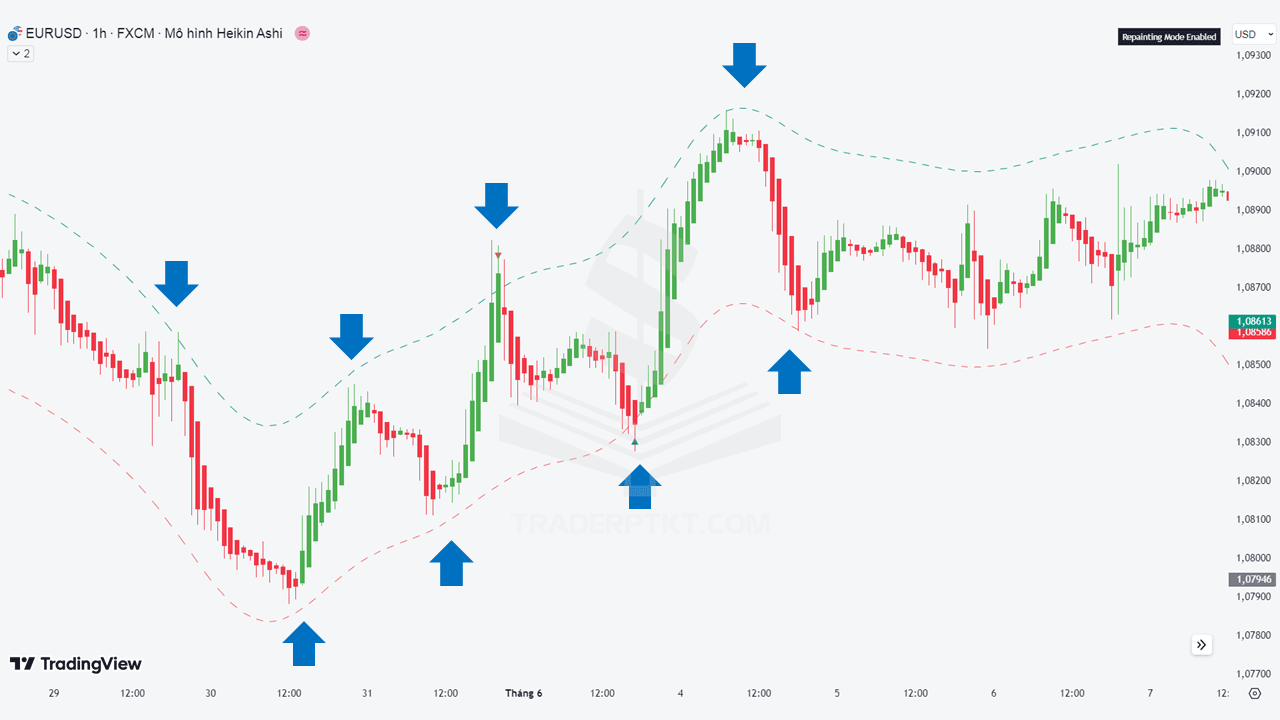
Task: Click the TradingView logo
Action: 76,664
